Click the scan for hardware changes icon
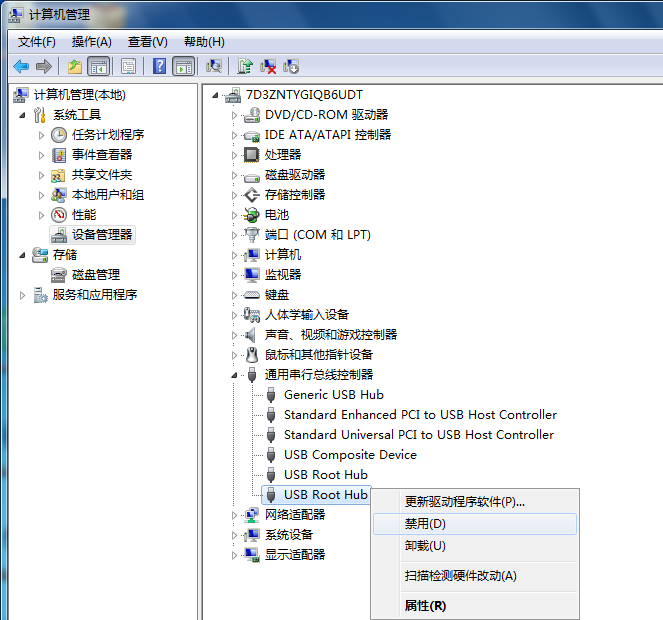The image size is (663, 620). pyautogui.click(x=213, y=67)
